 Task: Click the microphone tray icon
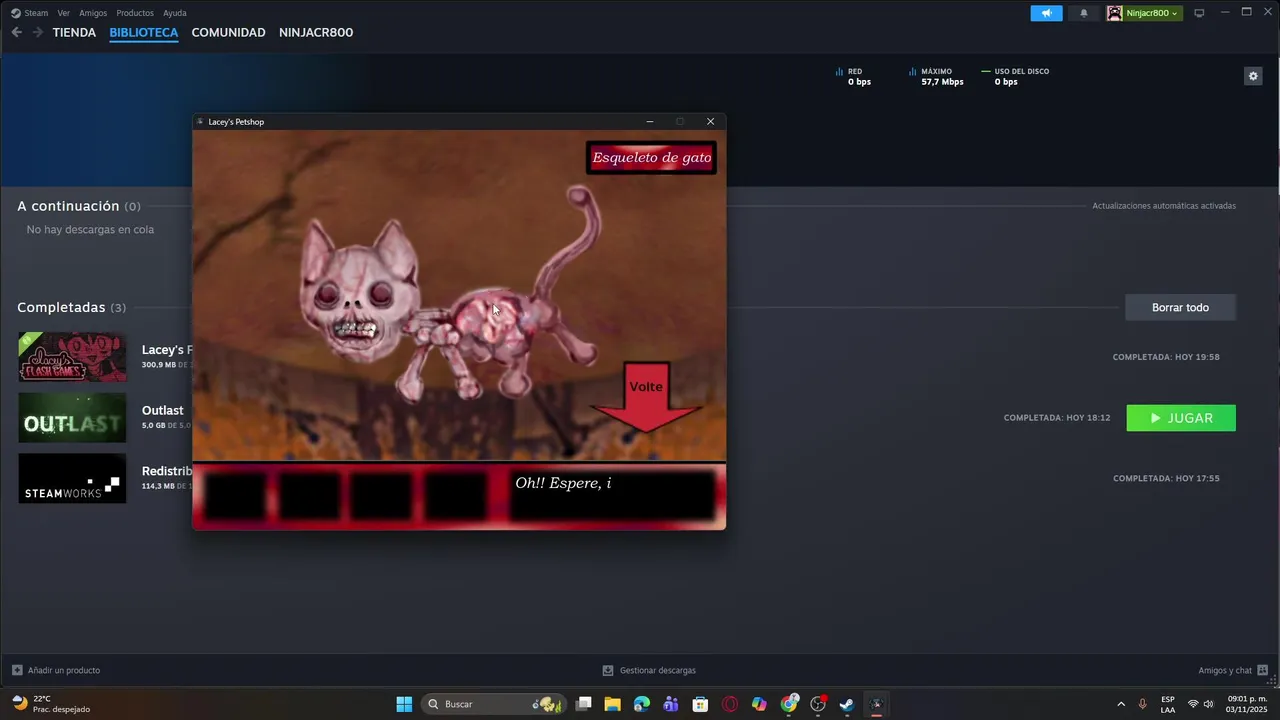click(x=1142, y=704)
